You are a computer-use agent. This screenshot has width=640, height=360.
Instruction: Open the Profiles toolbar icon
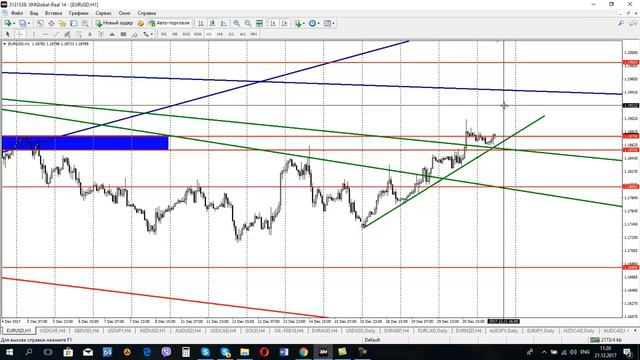coord(22,23)
